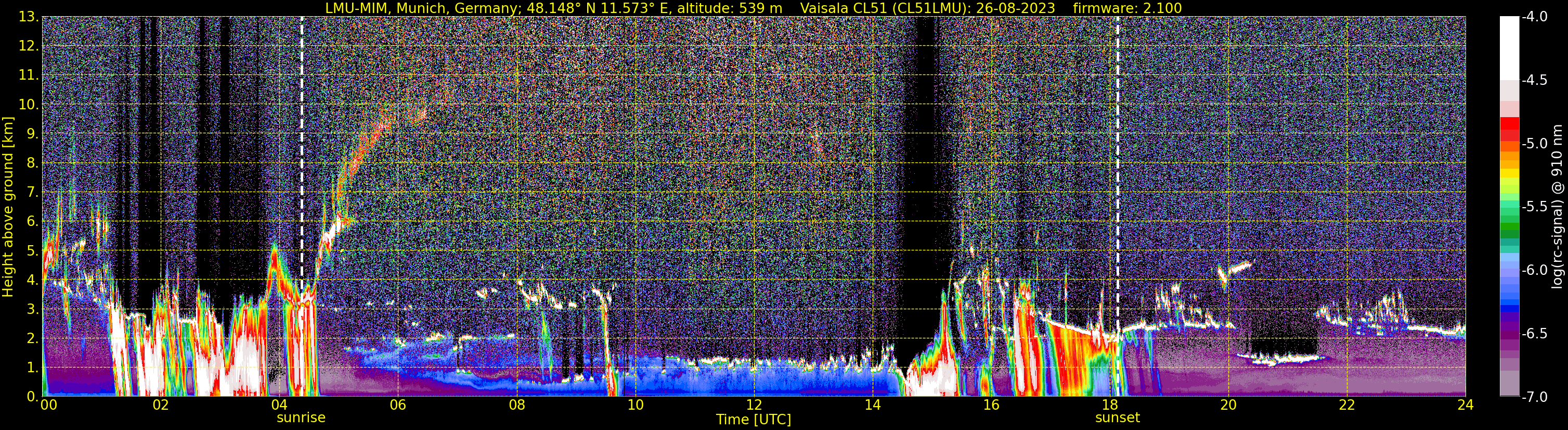
Task: Click the '10' tick on the time axis
Action: pos(635,405)
